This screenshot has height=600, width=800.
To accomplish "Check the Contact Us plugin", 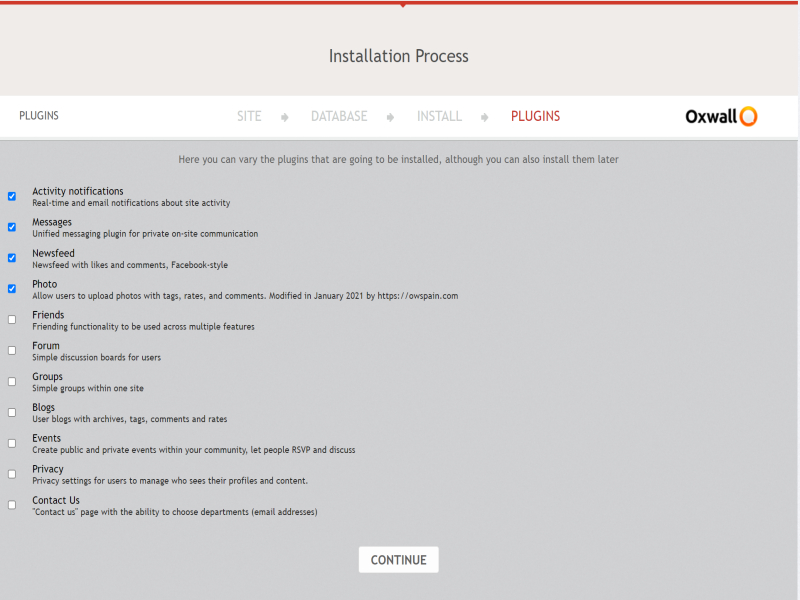I will [x=12, y=505].
